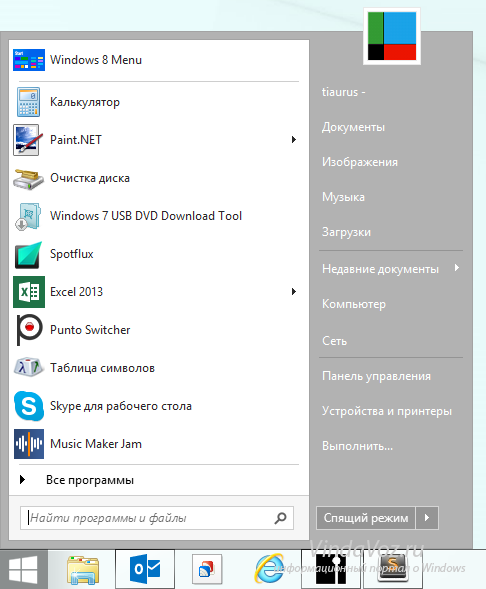Open Sublime Text from the taskbar
486x589 pixels.
(392, 569)
